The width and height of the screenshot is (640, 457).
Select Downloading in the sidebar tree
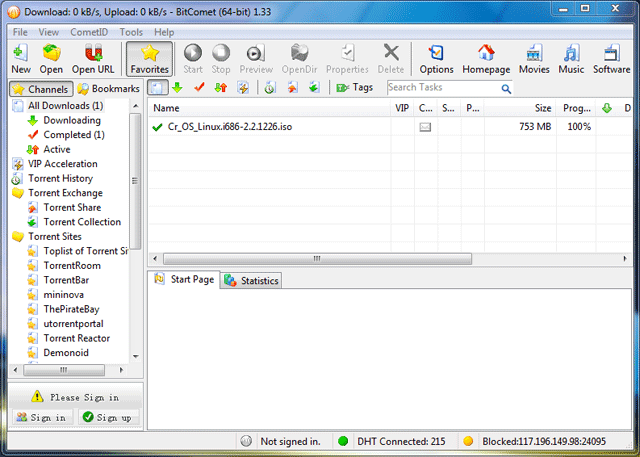72,120
